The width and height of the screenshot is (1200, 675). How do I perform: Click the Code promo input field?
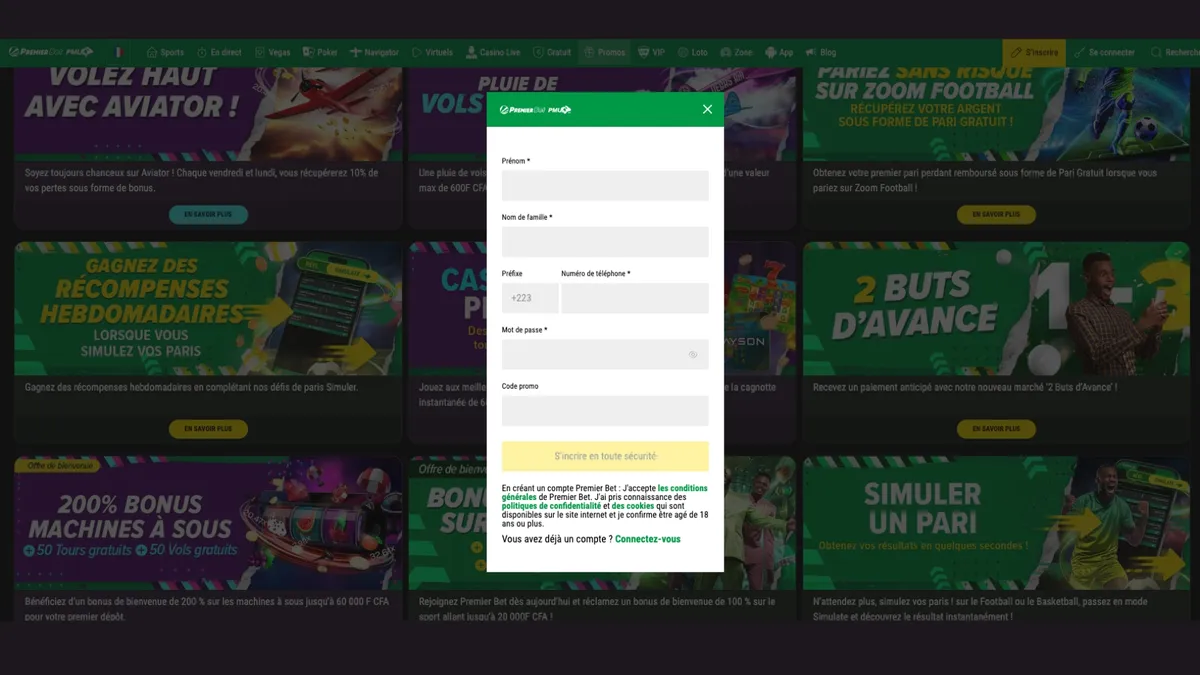point(605,411)
